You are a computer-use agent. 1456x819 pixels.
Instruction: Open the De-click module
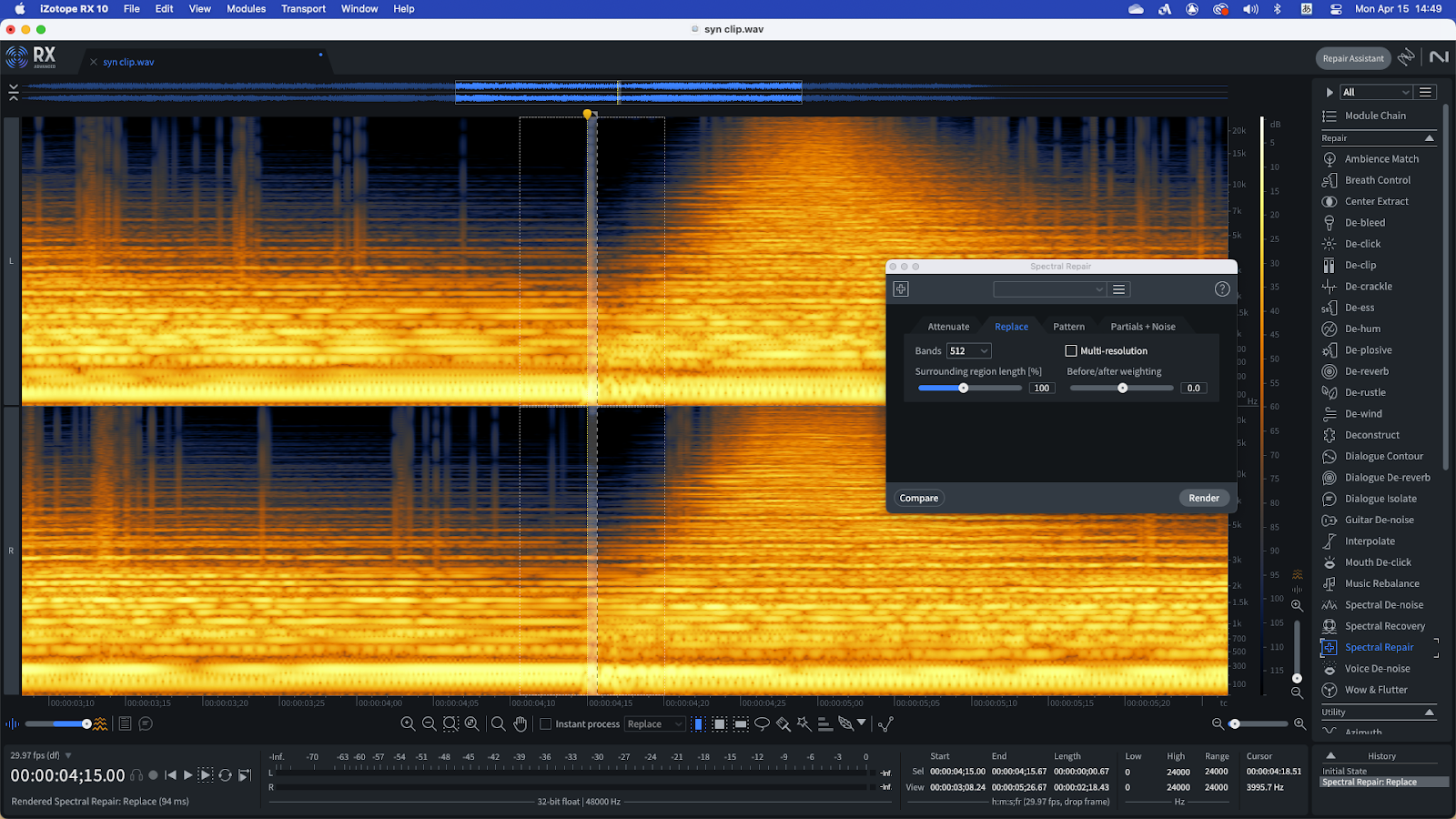pos(1362,244)
